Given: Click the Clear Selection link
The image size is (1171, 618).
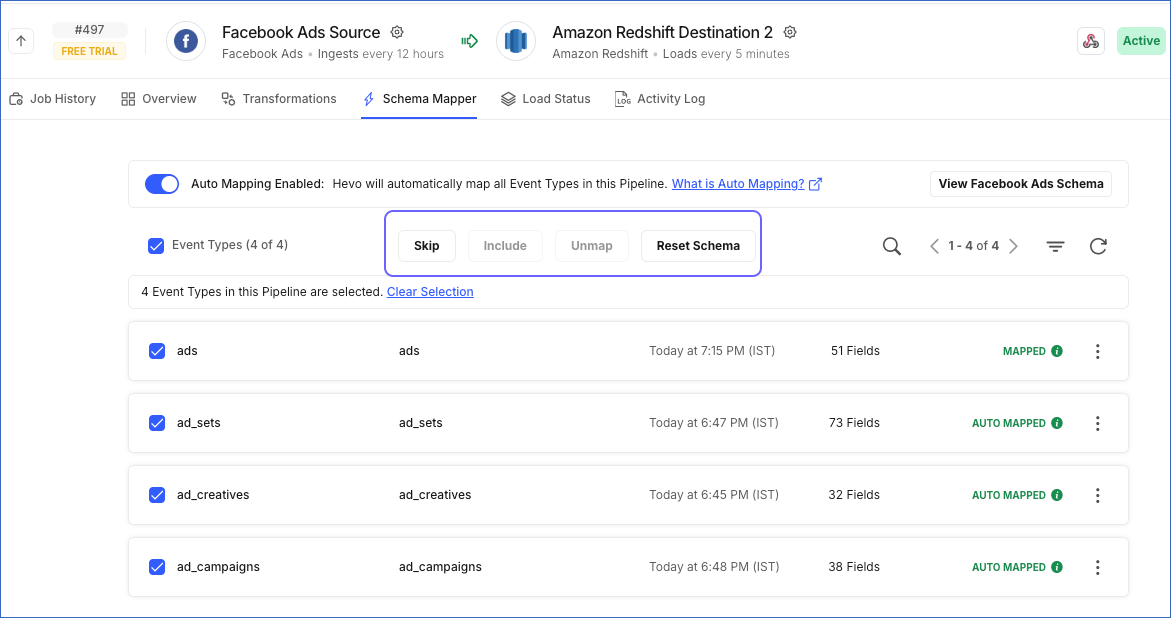Looking at the screenshot, I should [x=430, y=292].
